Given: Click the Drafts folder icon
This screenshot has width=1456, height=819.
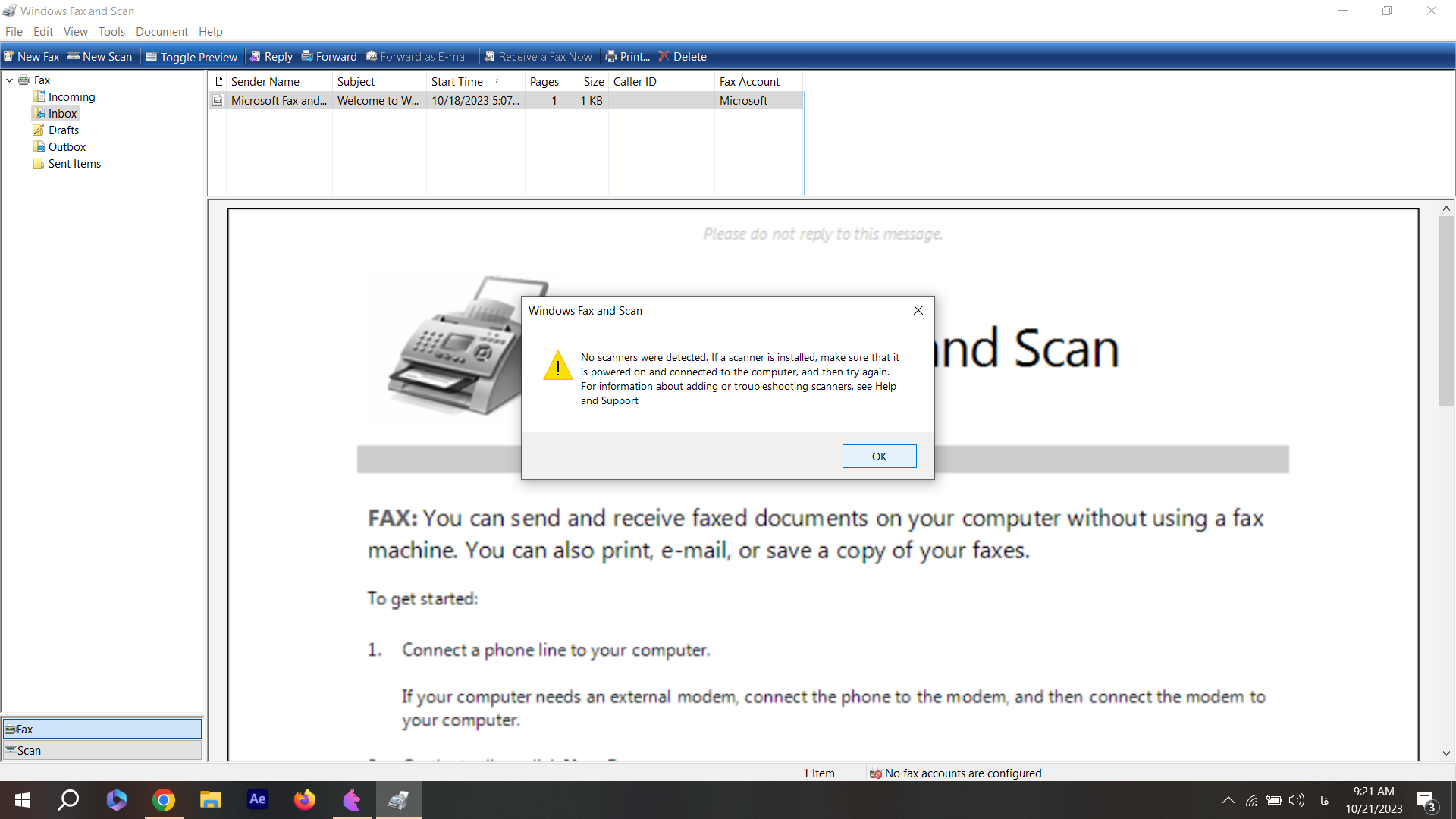Looking at the screenshot, I should pos(39,130).
